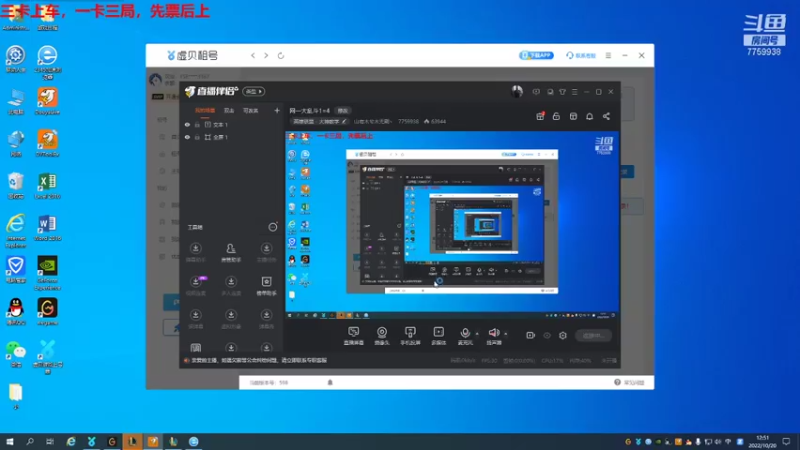Click the room number 7759938 in the companion
The image size is (800, 450).
(408, 121)
